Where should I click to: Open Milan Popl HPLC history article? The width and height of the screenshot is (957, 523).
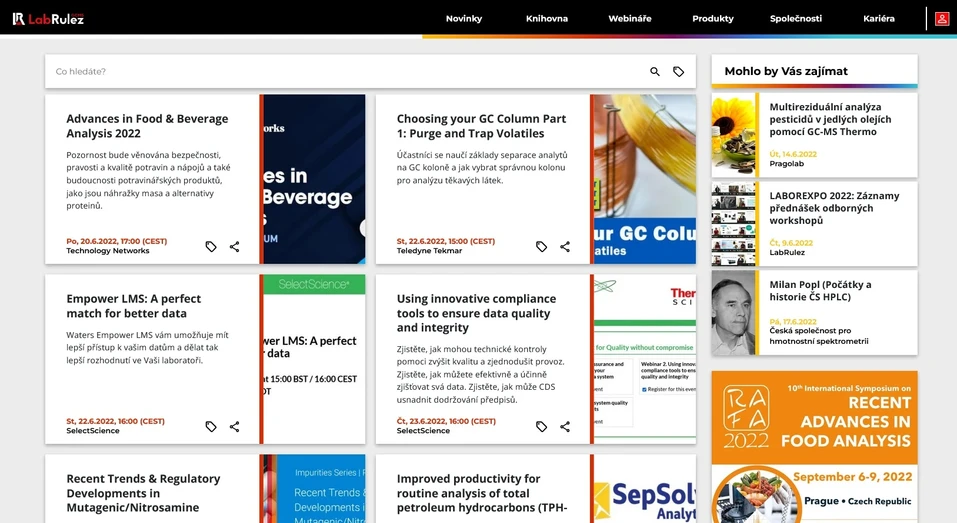[820, 290]
